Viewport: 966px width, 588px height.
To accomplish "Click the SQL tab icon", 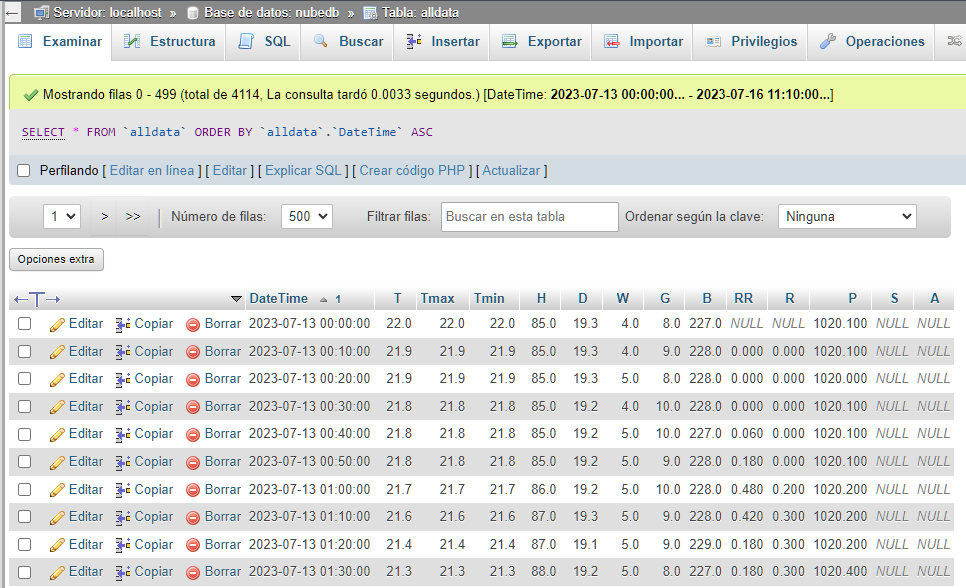I will click(x=246, y=41).
